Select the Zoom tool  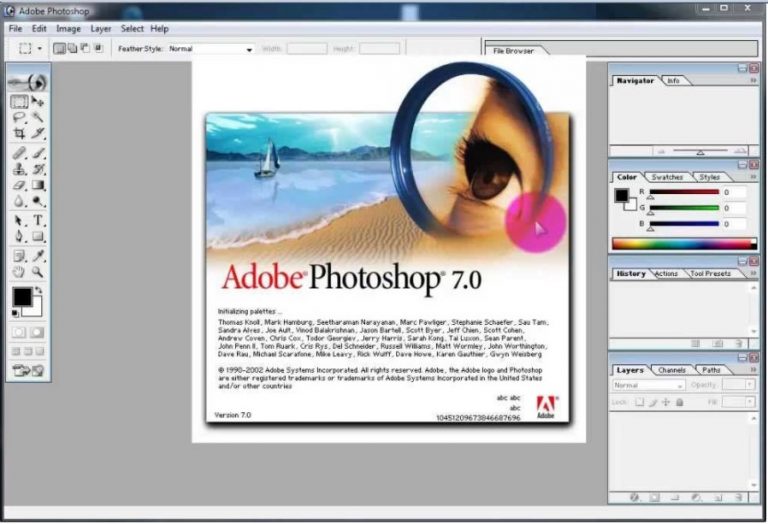click(x=38, y=272)
